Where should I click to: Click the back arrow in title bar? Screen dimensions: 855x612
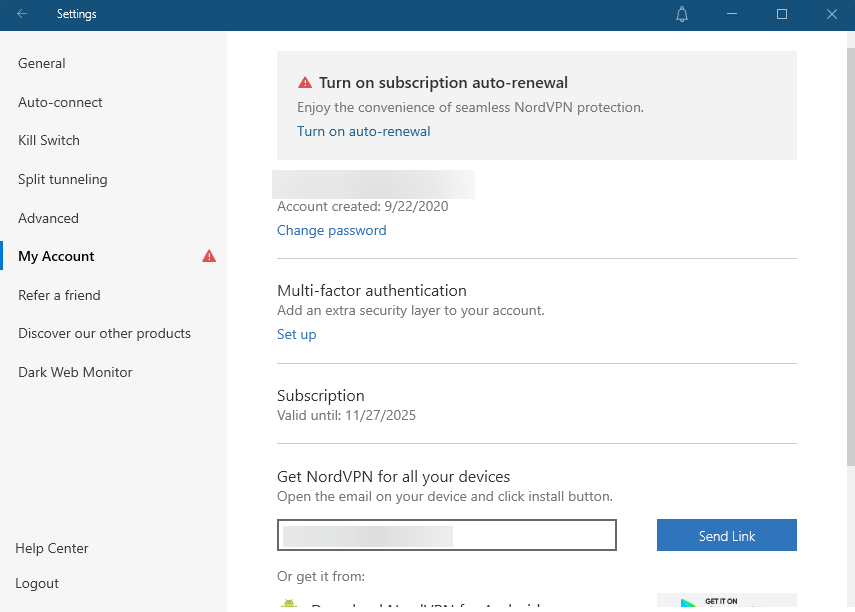(22, 14)
